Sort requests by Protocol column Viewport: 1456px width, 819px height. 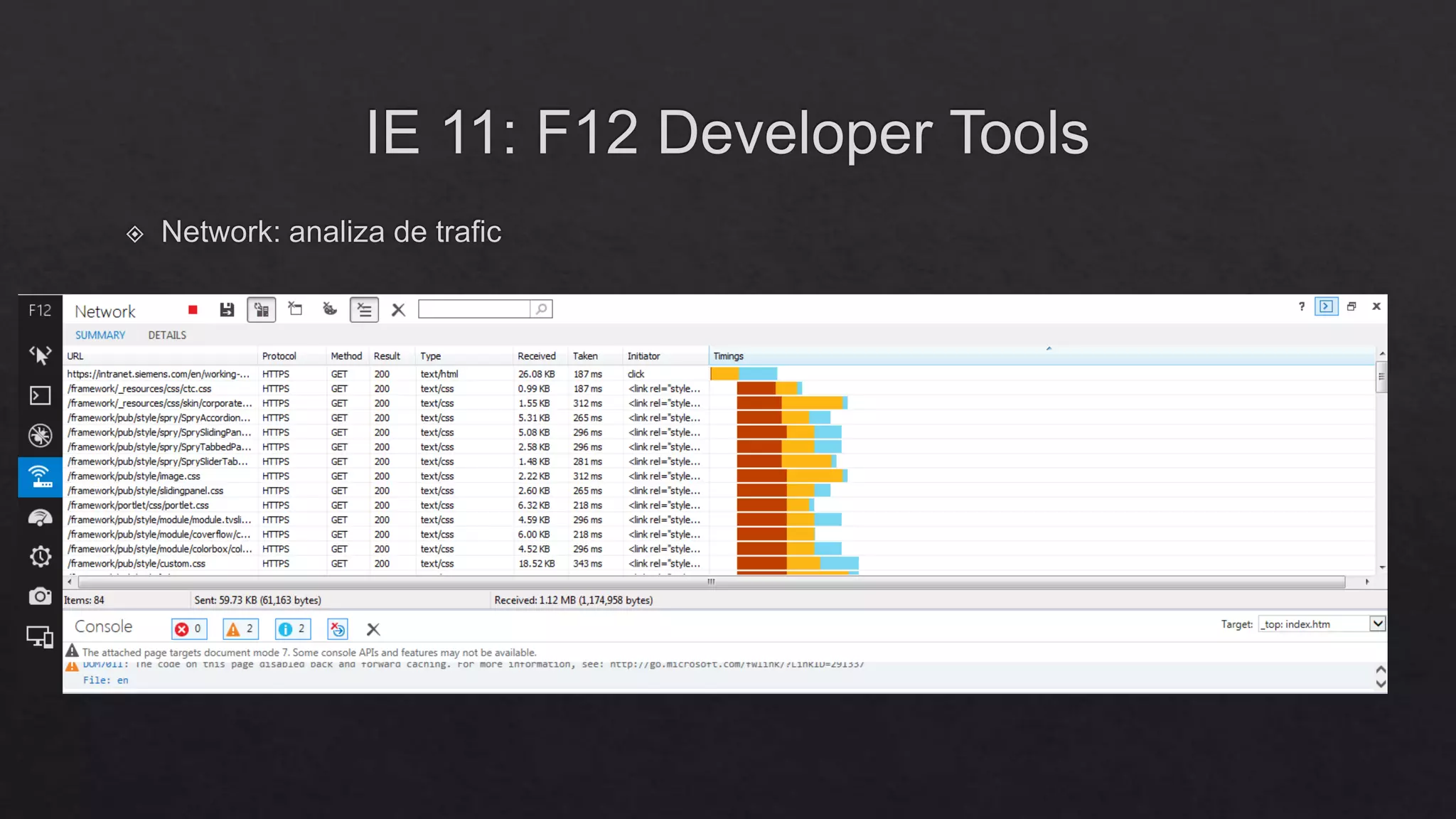pos(291,356)
